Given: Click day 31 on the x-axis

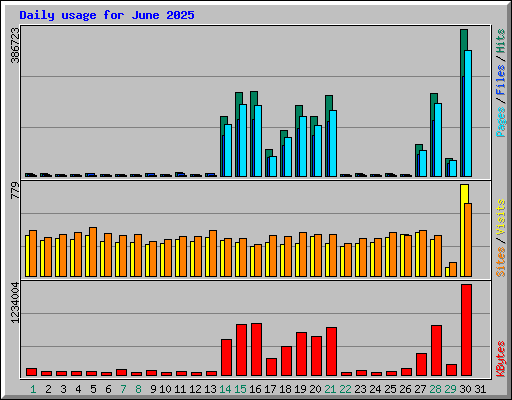Looking at the screenshot, I should [x=480, y=389].
